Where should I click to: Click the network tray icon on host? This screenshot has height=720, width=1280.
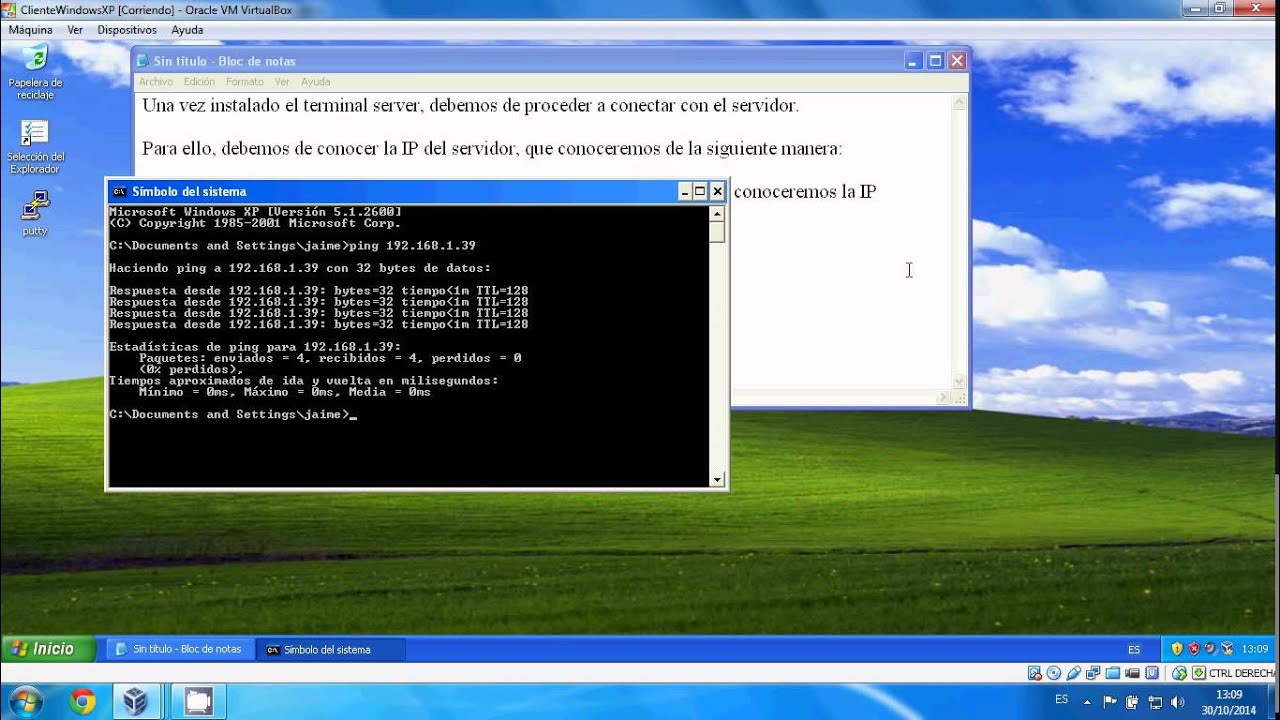coord(1155,702)
